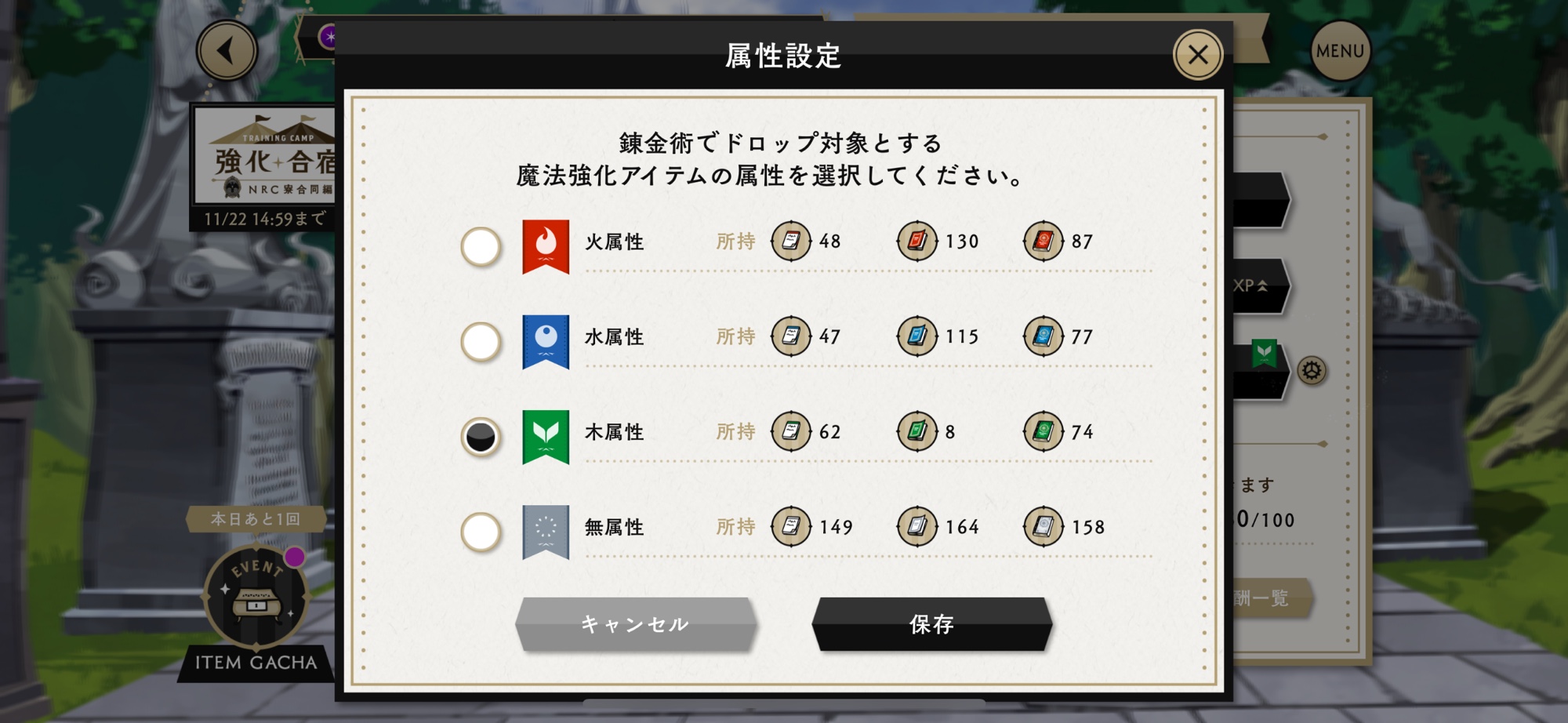
Task: Click the red fire attribute banner icon
Action: point(546,245)
